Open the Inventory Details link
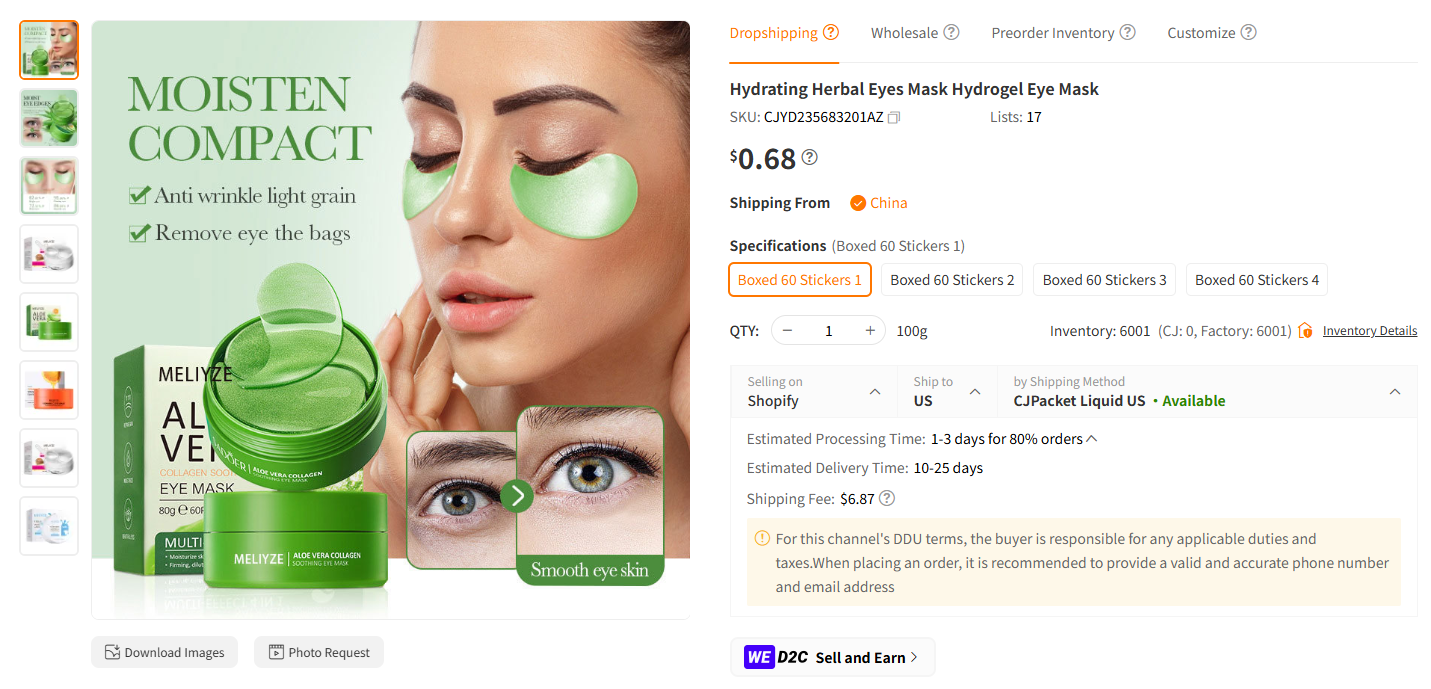The image size is (1431, 689). pos(1369,330)
